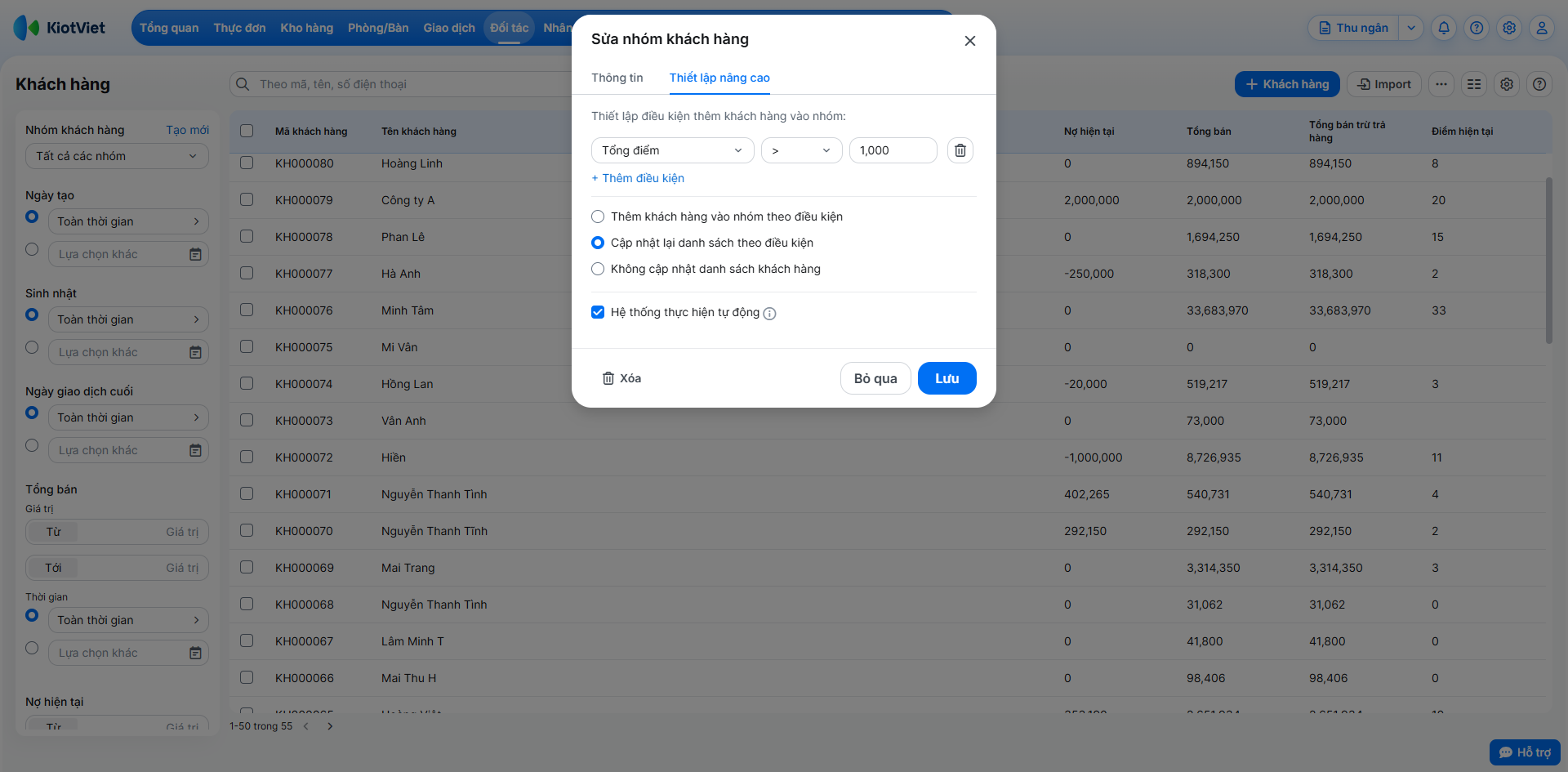Open the Tổng quan menu

(x=169, y=28)
